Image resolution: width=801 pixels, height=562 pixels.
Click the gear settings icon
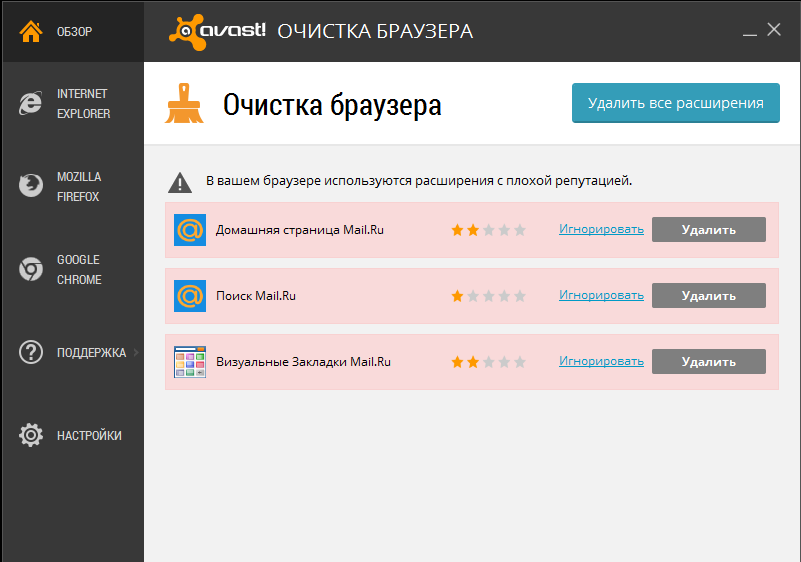(x=31, y=435)
